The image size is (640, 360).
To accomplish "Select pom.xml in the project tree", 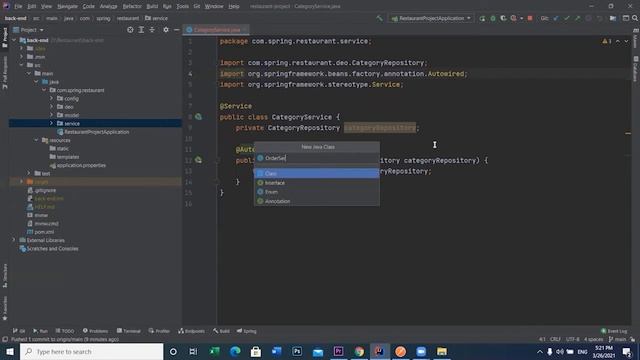I will point(44,232).
